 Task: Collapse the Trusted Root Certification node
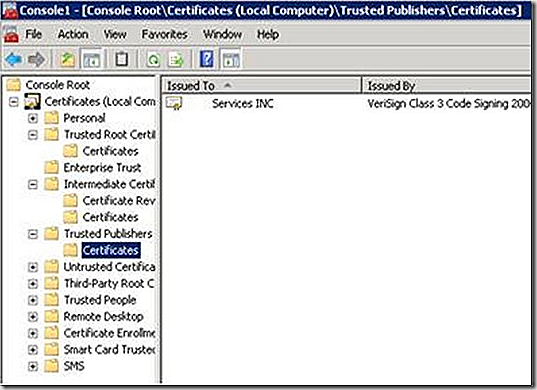(x=33, y=135)
